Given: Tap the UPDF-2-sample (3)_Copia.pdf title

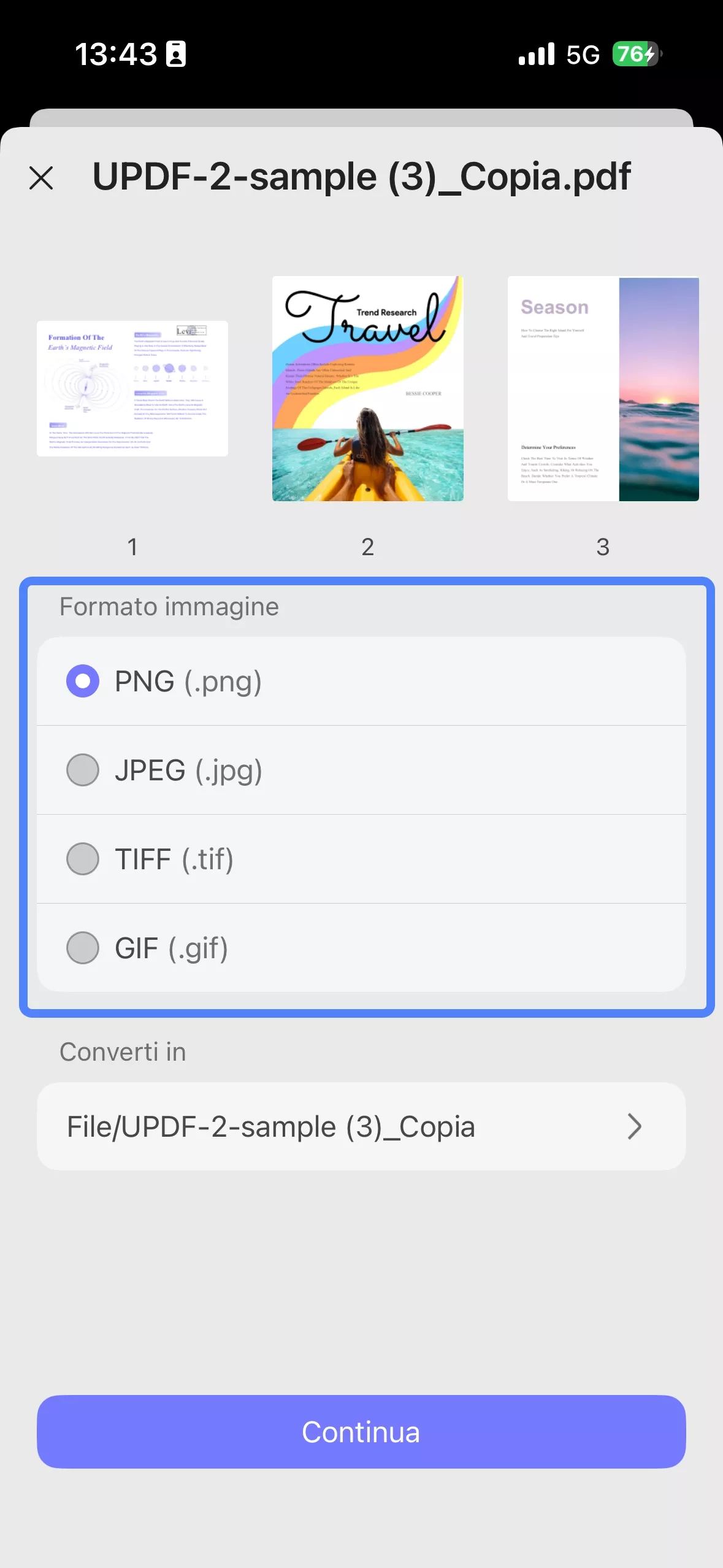Looking at the screenshot, I should [x=361, y=177].
